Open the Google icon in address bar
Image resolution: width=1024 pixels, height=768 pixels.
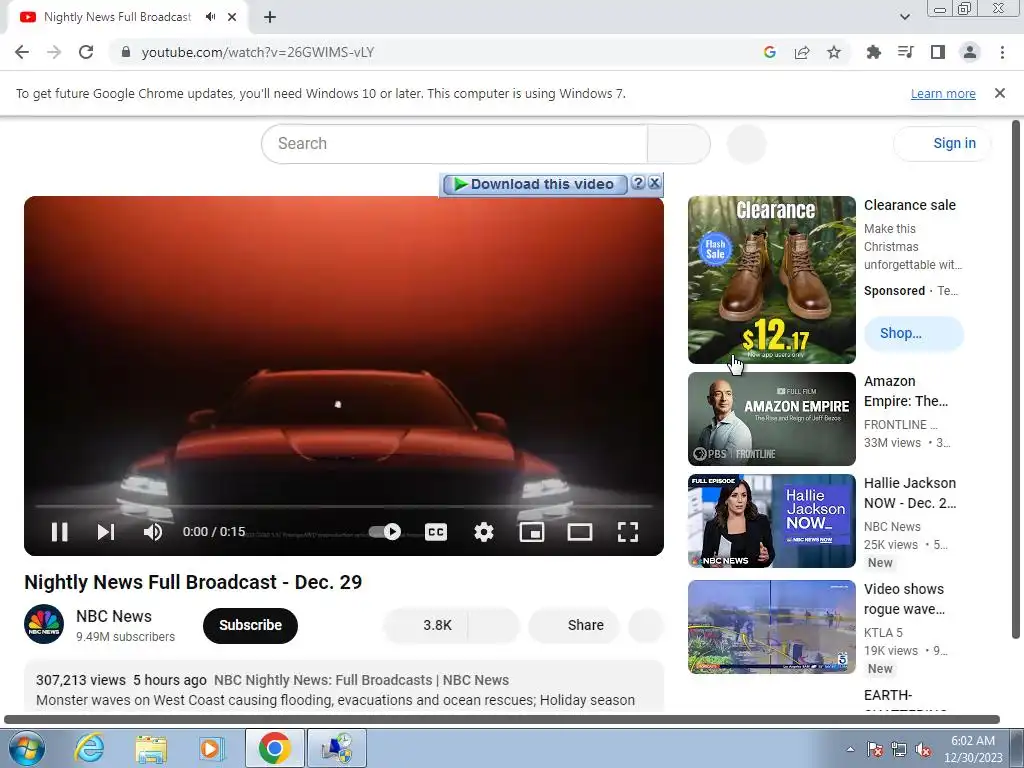pyautogui.click(x=769, y=52)
